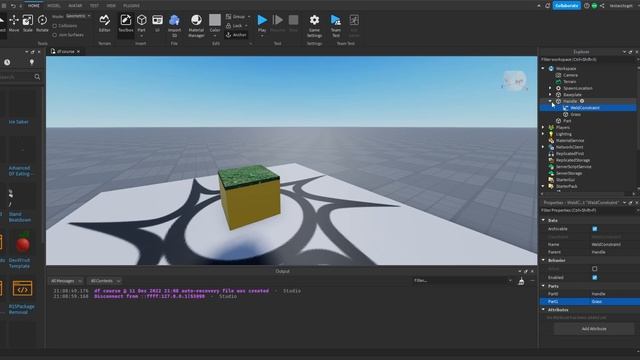Screen dimensions: 640x360
Task: Switch to the AVATAR ribbon tab
Action: (75, 6)
